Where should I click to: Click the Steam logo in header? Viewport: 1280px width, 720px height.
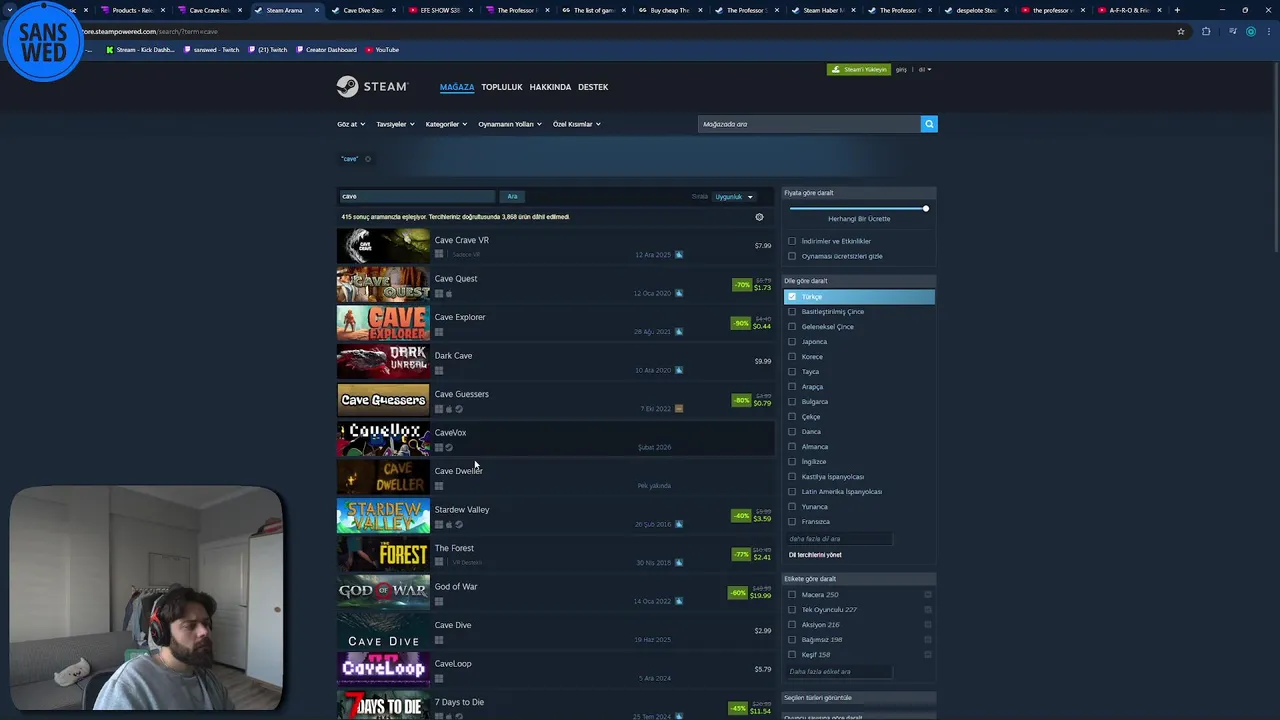(x=372, y=87)
